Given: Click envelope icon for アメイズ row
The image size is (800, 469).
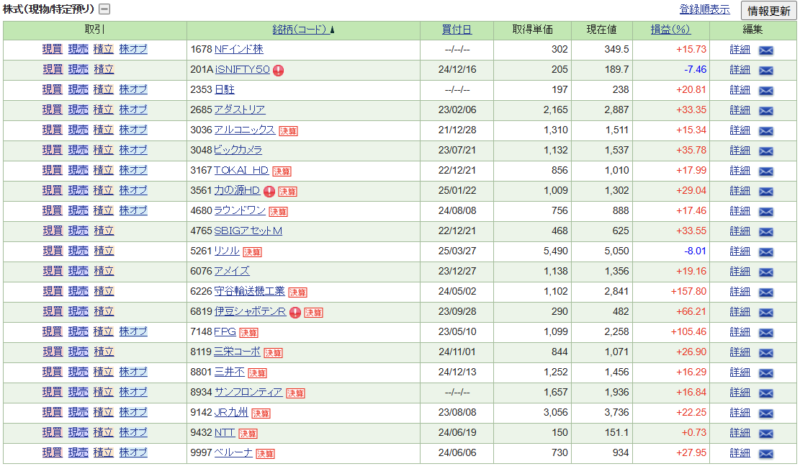Looking at the screenshot, I should pyautogui.click(x=766, y=272).
